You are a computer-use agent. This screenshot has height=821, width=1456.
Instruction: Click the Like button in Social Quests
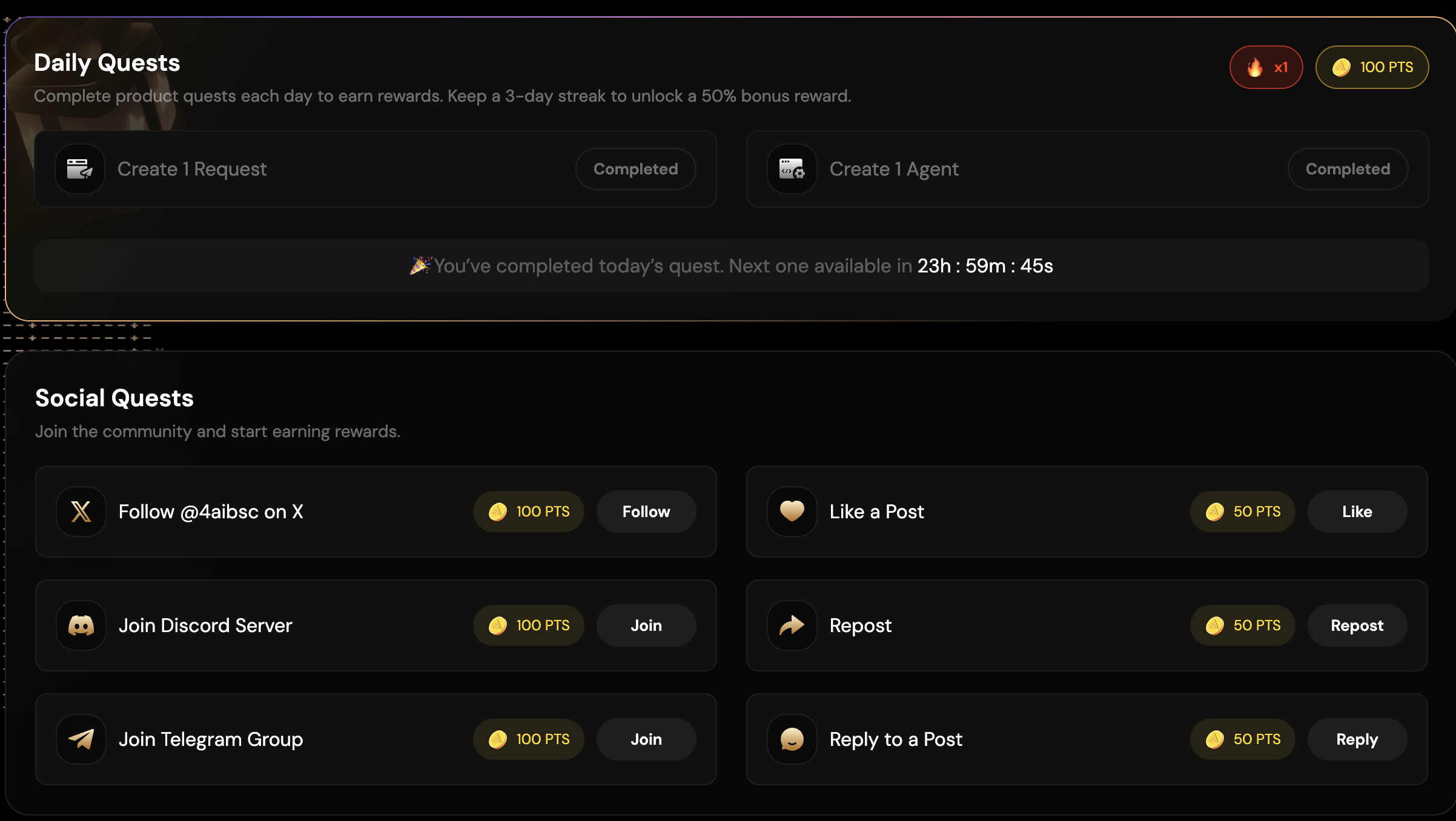tap(1357, 512)
